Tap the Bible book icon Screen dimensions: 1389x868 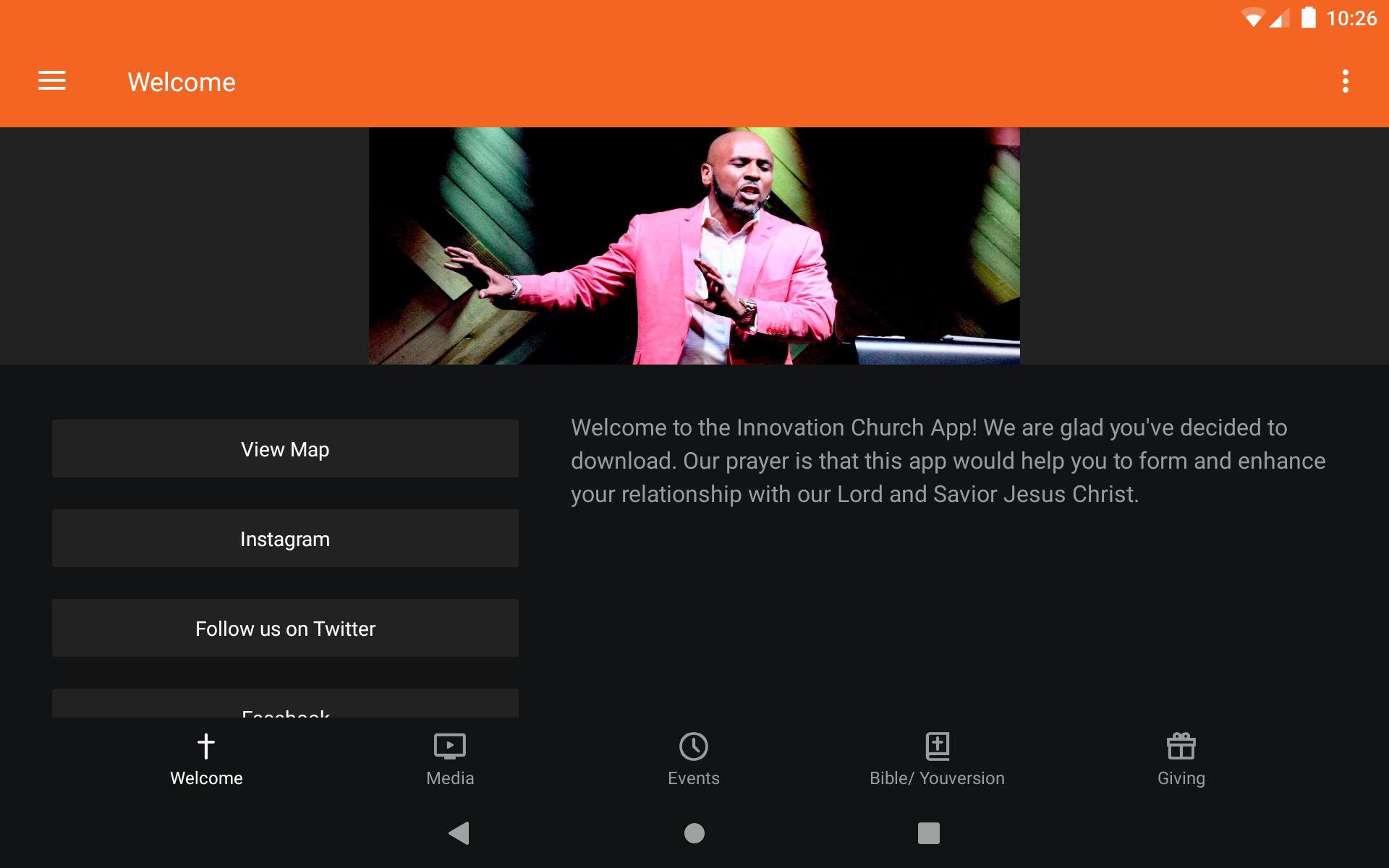point(937,746)
